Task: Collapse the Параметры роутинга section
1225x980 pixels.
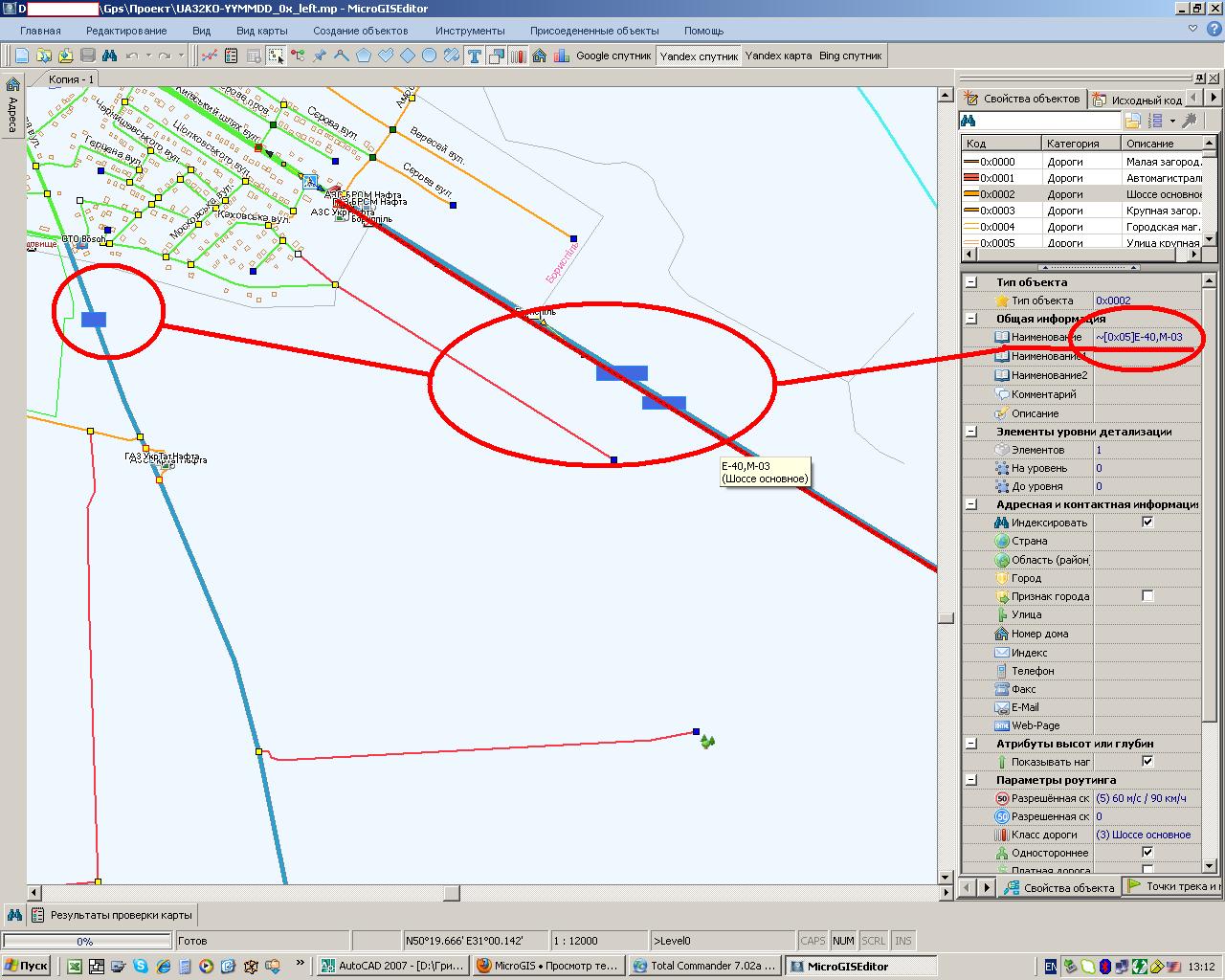Action: [x=971, y=780]
